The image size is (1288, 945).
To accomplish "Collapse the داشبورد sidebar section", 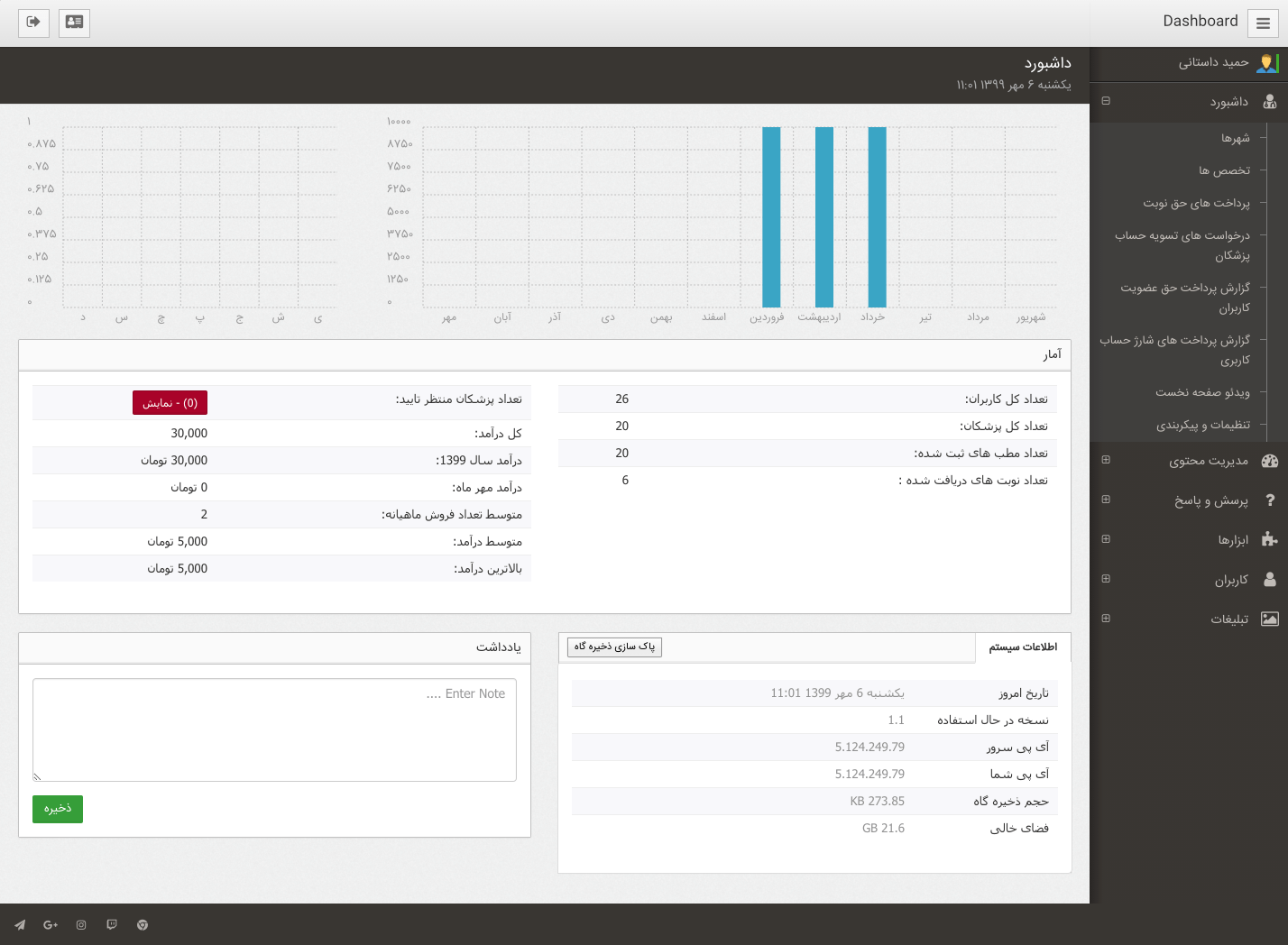I will pos(1106,101).
